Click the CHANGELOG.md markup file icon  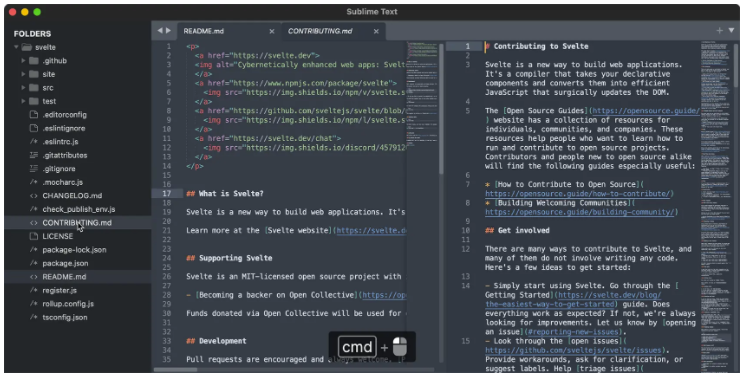point(34,196)
